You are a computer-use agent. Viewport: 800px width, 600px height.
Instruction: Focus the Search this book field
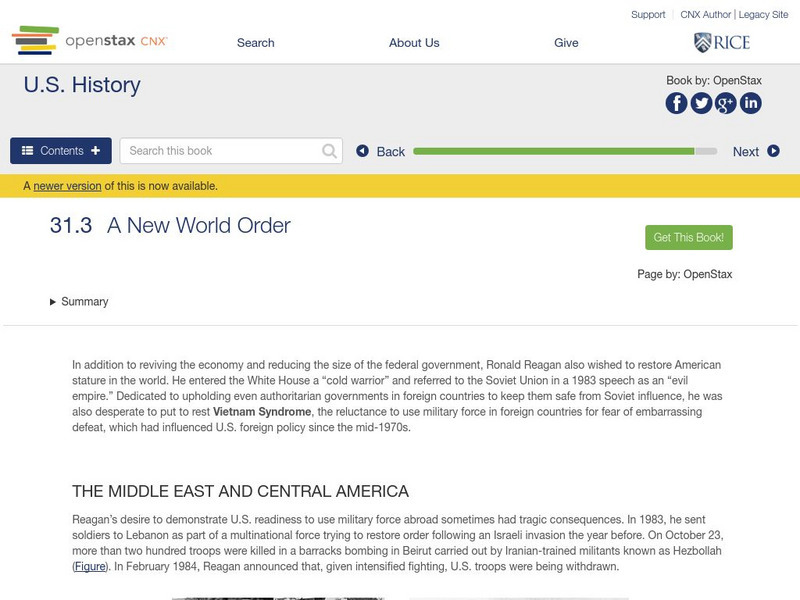[231, 151]
